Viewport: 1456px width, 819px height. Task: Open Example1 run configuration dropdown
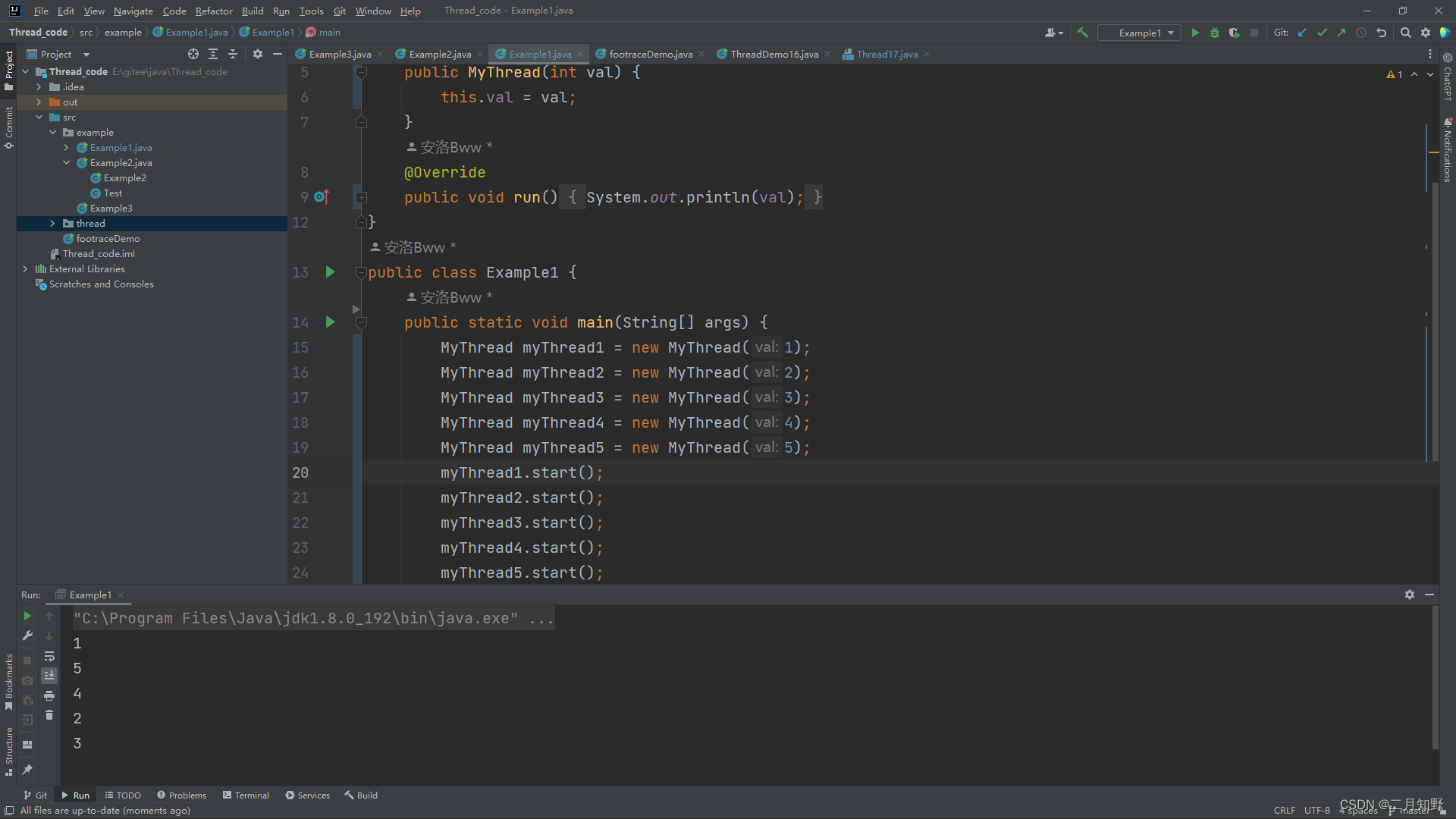1140,33
